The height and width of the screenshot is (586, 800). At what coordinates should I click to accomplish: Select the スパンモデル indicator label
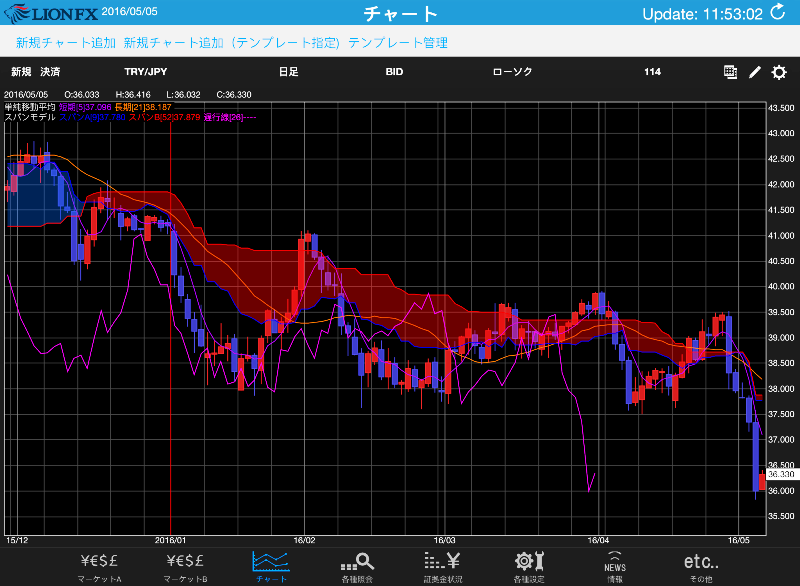point(30,117)
